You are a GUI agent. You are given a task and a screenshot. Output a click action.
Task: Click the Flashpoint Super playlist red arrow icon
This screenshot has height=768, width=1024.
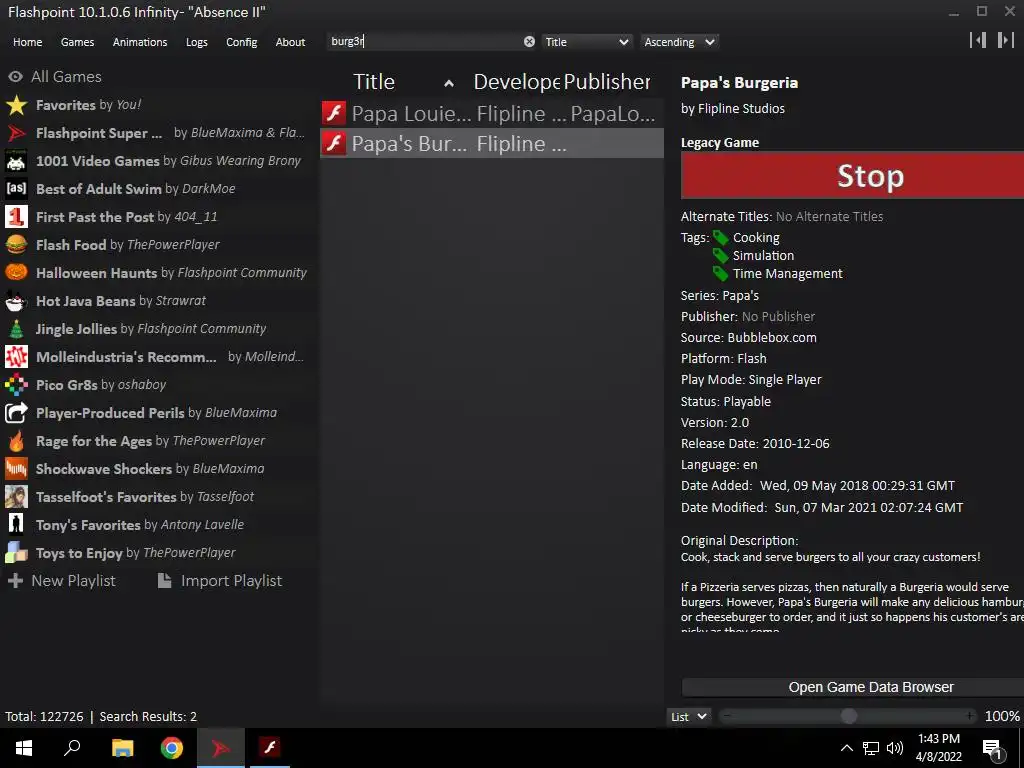[16, 133]
